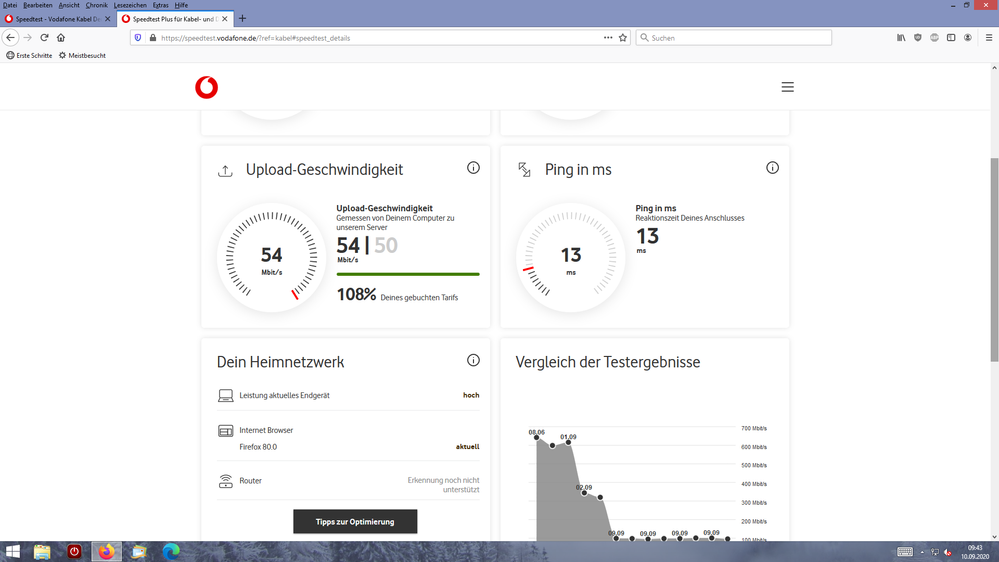The height and width of the screenshot is (562, 999).
Task: Open the Datei menu
Action: click(10, 5)
